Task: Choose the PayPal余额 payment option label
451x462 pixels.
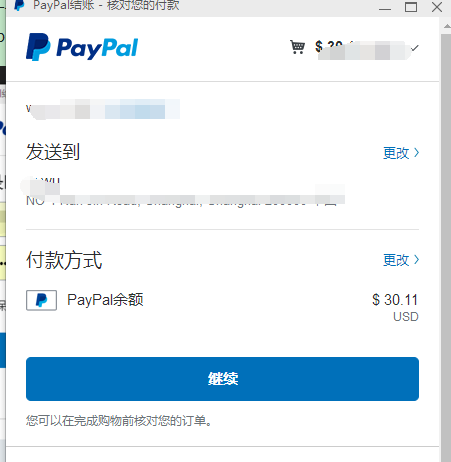Action: (x=105, y=300)
